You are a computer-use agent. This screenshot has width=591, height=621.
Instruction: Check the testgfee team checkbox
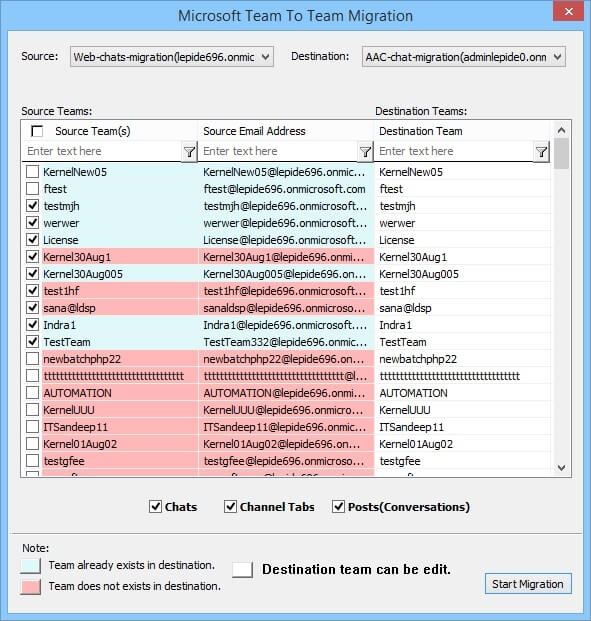click(32, 461)
